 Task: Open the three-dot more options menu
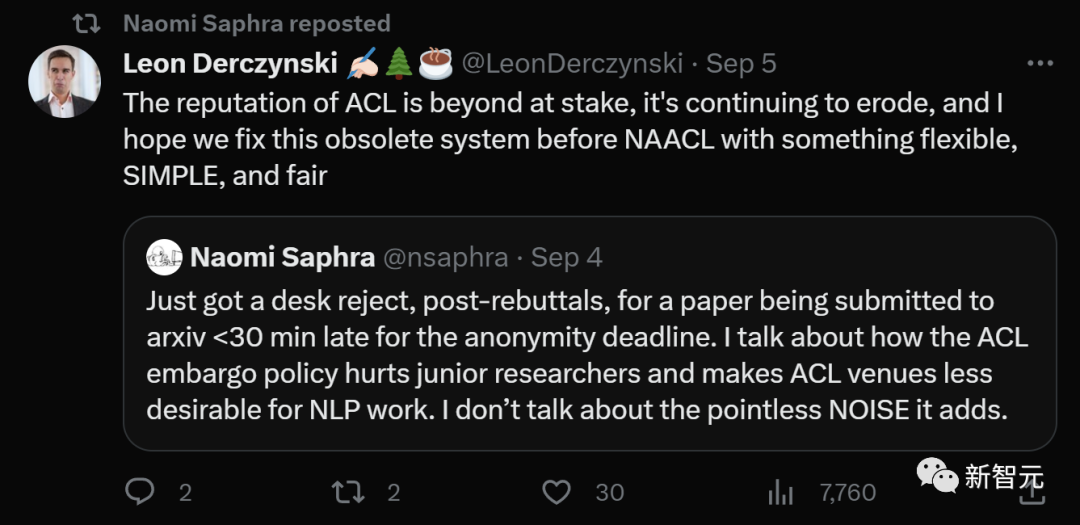point(1042,64)
